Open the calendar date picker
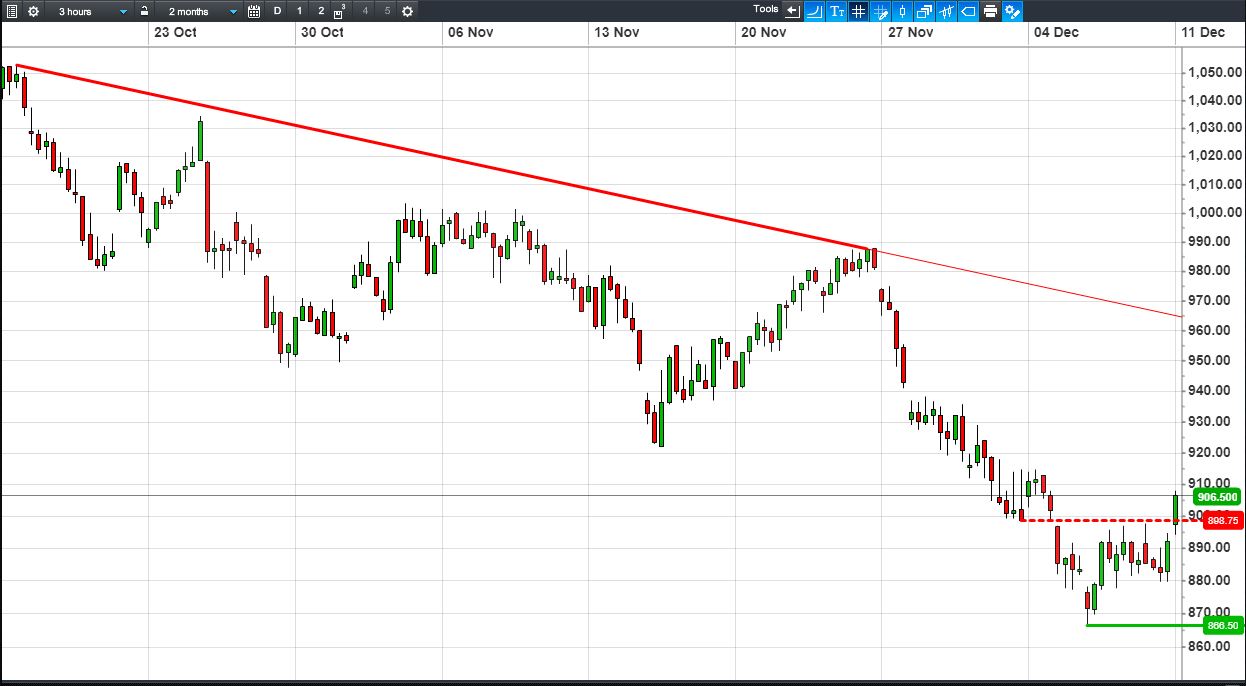 pos(254,11)
